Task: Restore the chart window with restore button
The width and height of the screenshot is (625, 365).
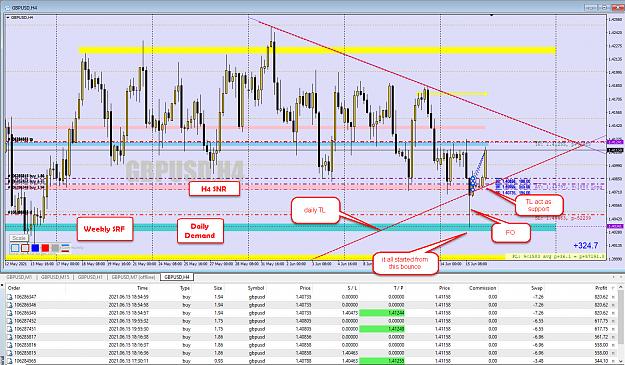Action: click(x=605, y=8)
